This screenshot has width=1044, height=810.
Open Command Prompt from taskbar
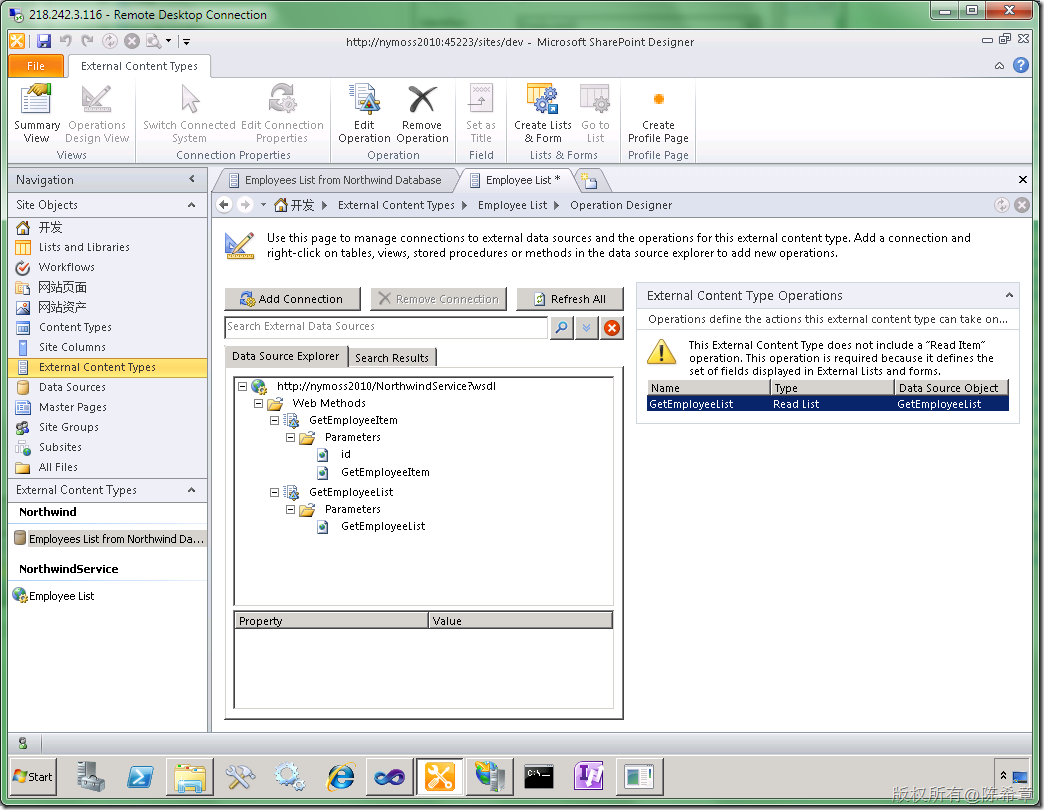coord(538,777)
